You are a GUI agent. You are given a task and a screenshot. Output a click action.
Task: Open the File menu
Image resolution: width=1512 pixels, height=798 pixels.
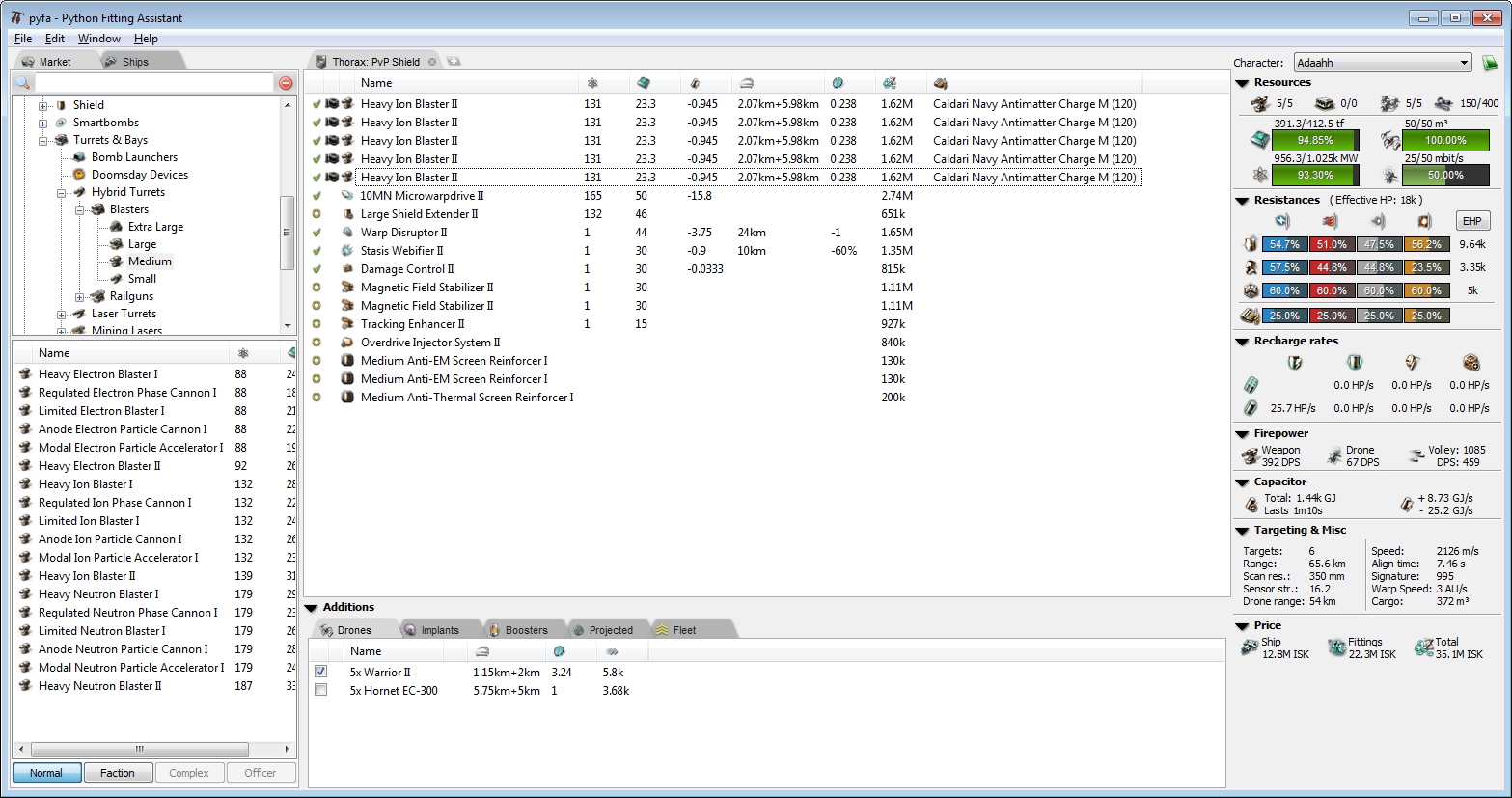pyautogui.click(x=23, y=39)
